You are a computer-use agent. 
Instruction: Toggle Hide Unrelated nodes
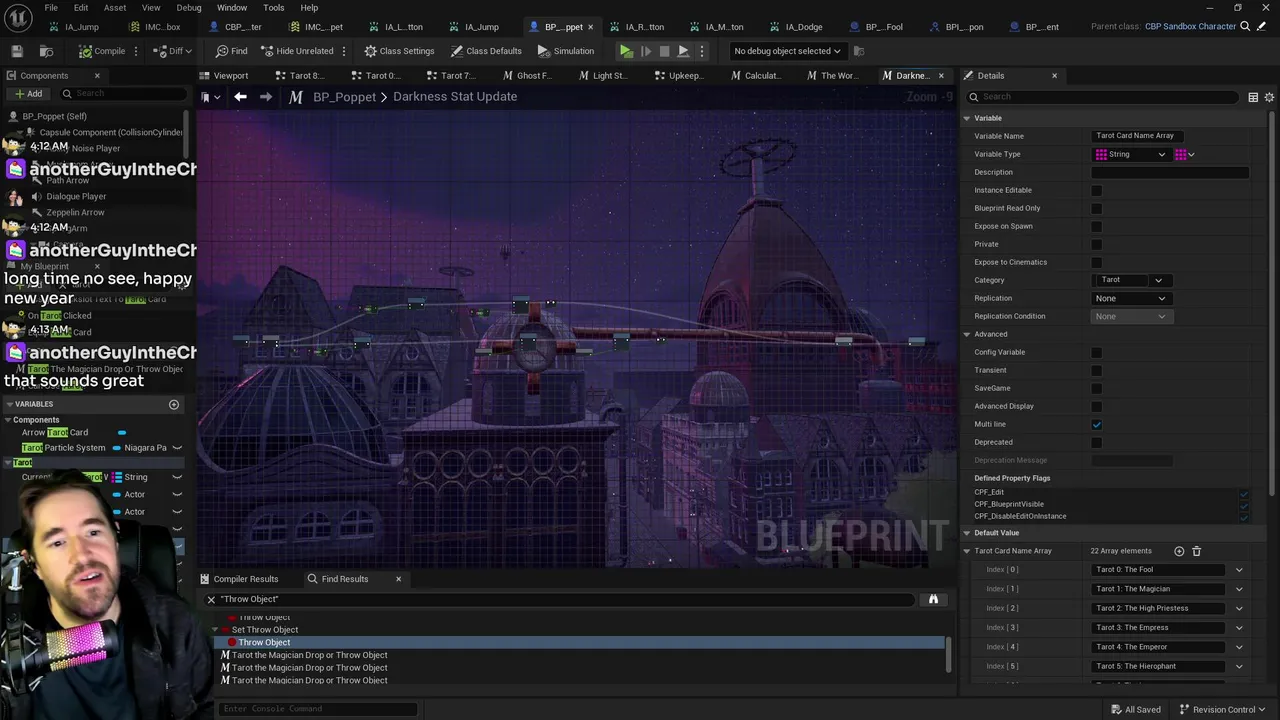(297, 51)
